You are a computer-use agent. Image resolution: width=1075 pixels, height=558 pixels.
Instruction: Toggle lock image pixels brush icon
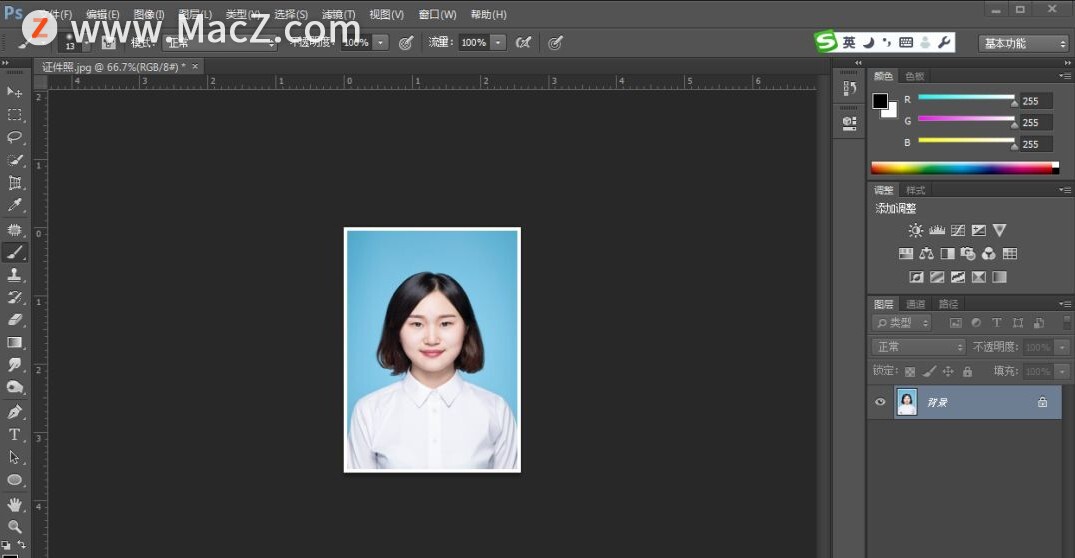point(929,372)
